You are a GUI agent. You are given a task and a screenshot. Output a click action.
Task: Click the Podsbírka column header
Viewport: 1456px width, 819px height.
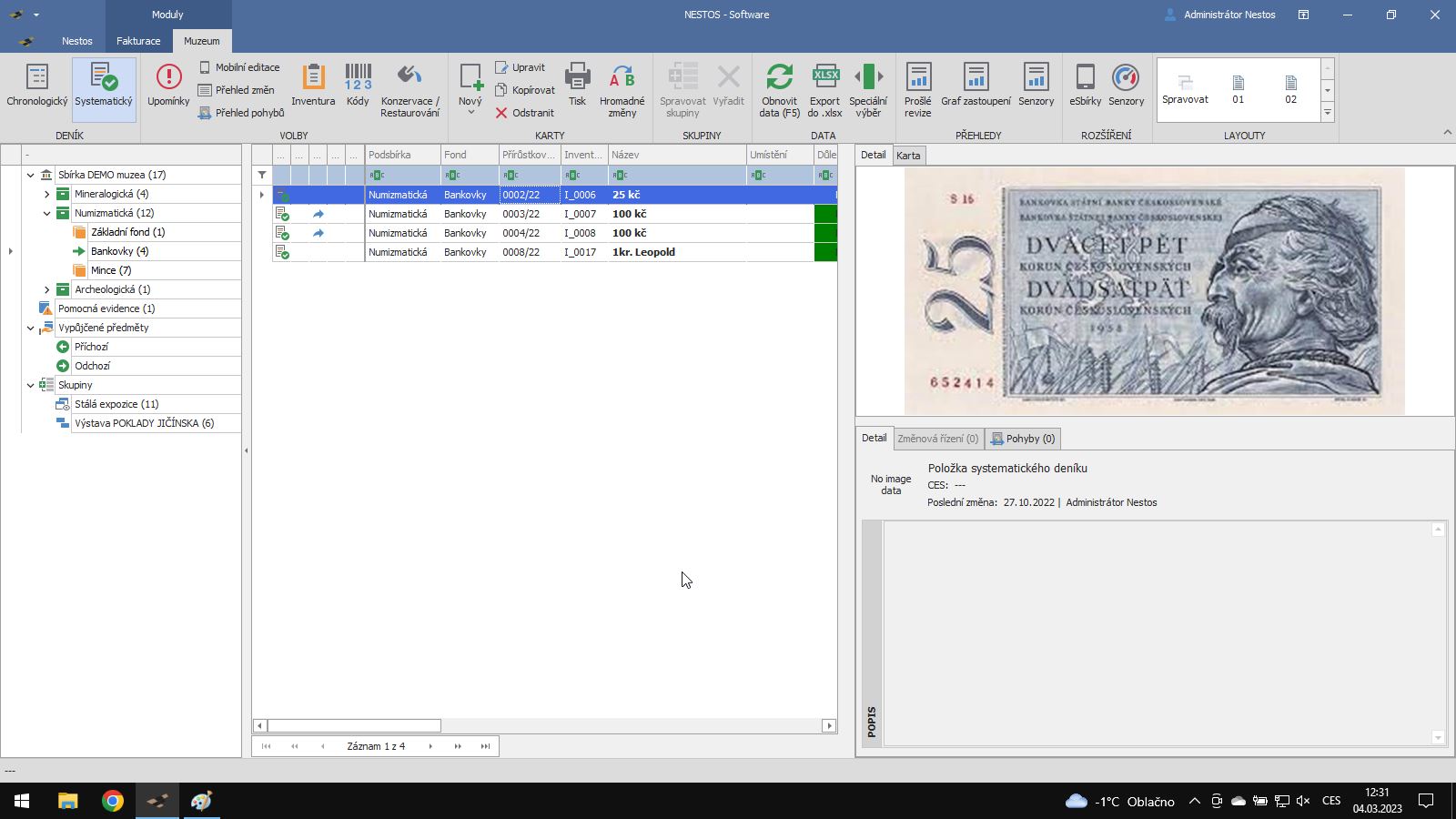[x=402, y=155]
